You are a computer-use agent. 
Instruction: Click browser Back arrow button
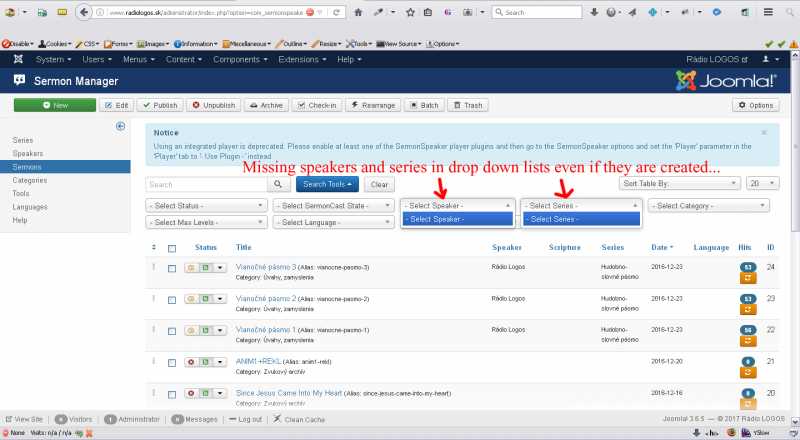click(x=84, y=12)
